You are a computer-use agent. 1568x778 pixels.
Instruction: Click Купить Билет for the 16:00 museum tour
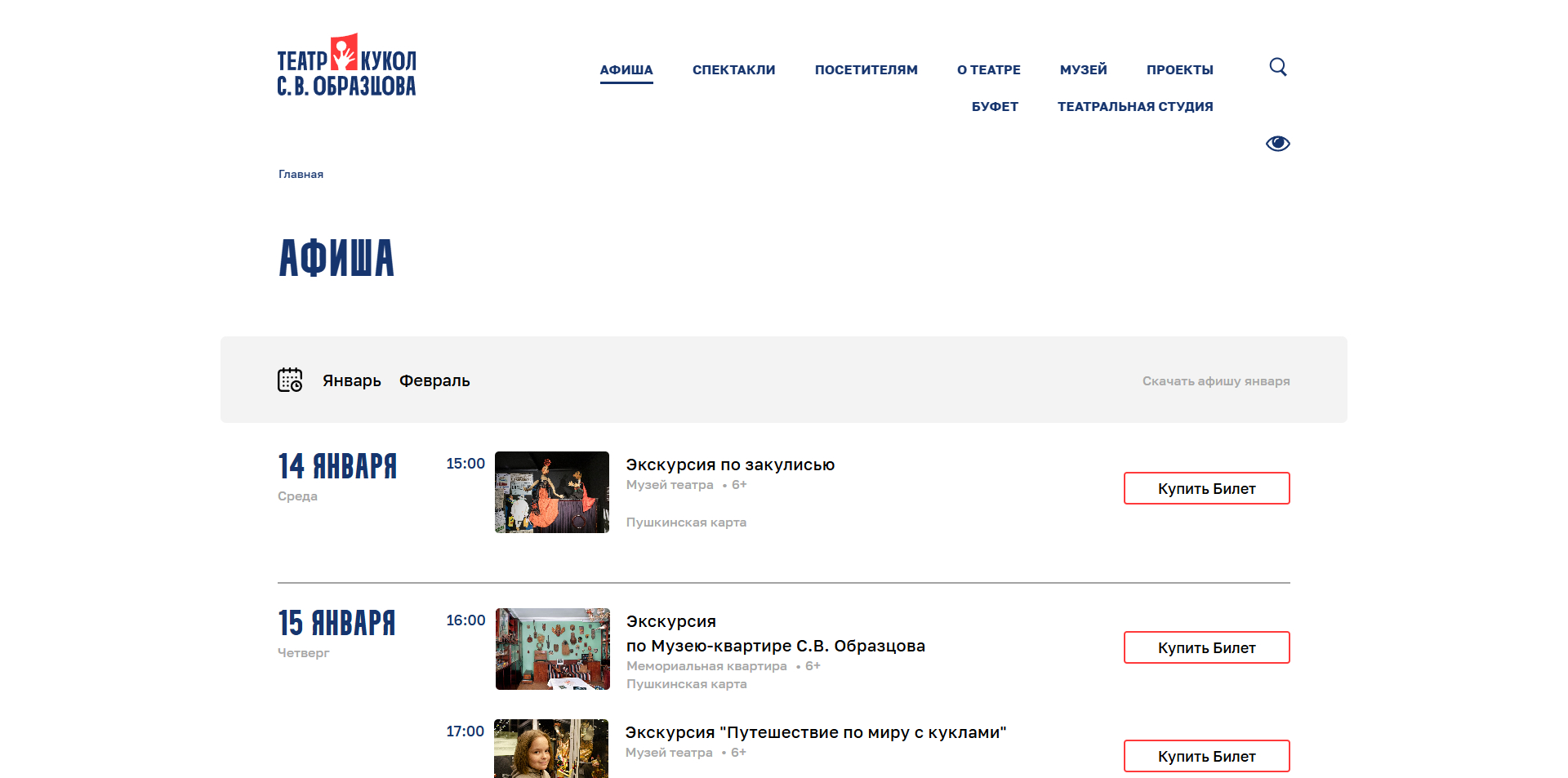click(1206, 647)
